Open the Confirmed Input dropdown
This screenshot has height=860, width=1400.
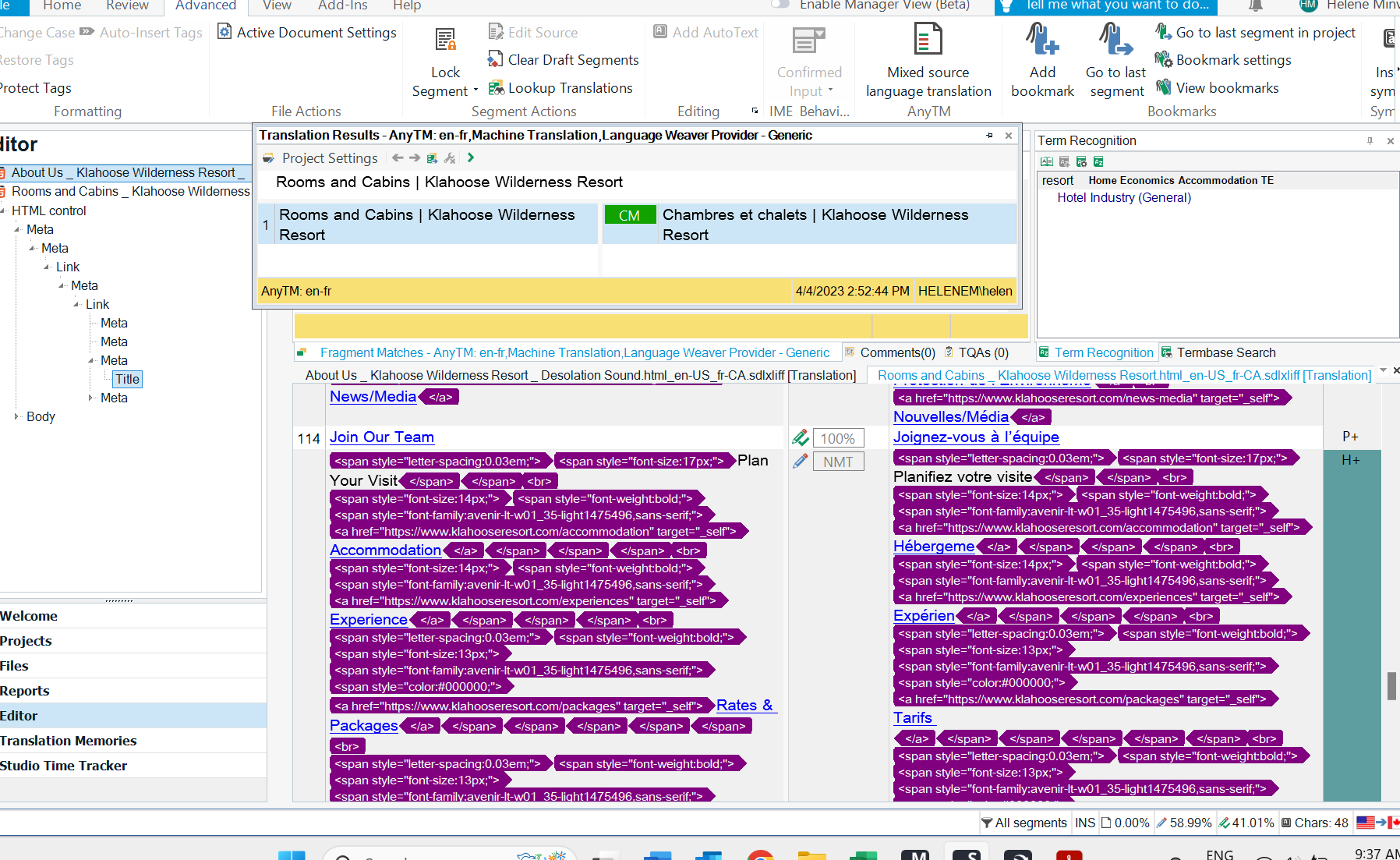coord(830,90)
